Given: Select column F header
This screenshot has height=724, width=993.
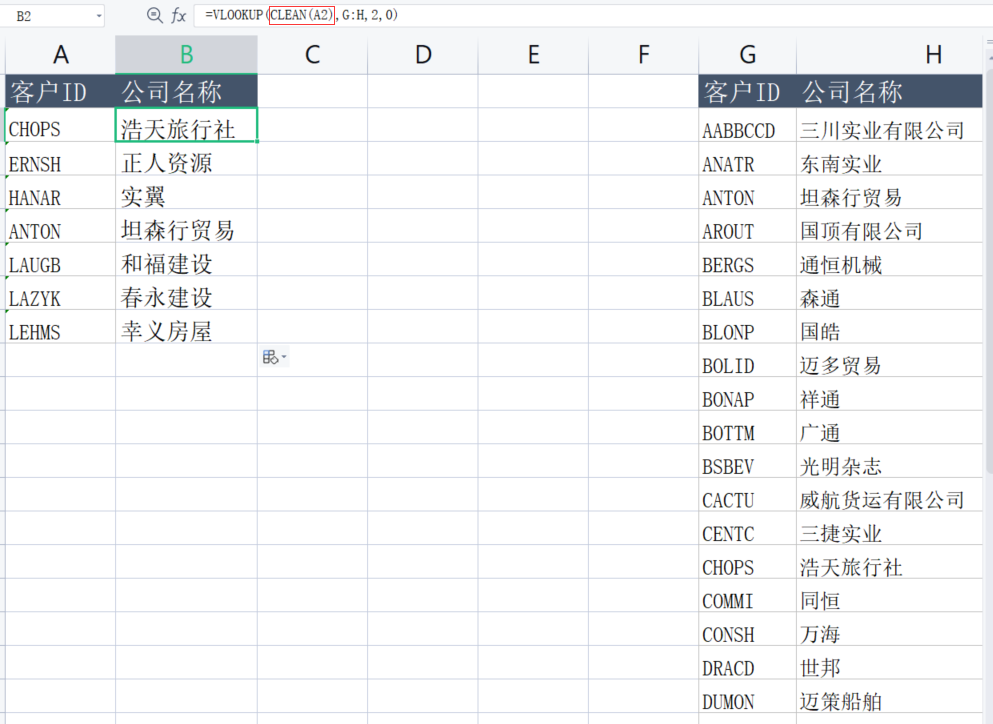Looking at the screenshot, I should coord(643,55).
